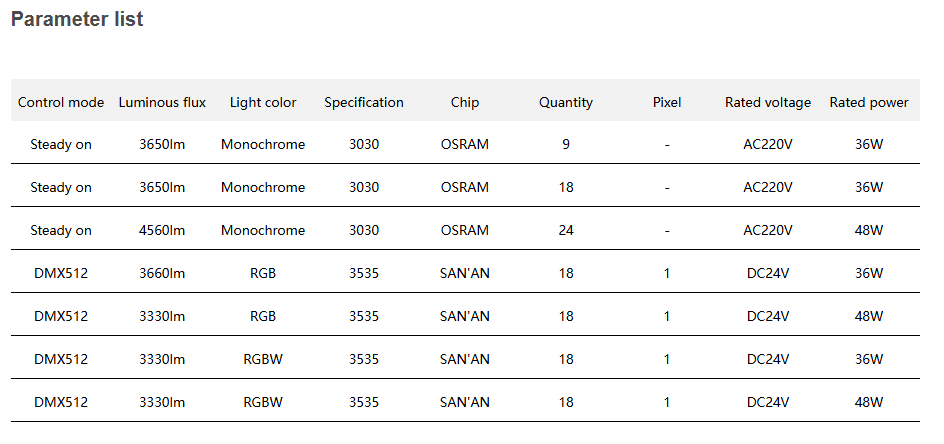Select the 3660lm luminous flux cell
The image size is (944, 444).
(162, 273)
